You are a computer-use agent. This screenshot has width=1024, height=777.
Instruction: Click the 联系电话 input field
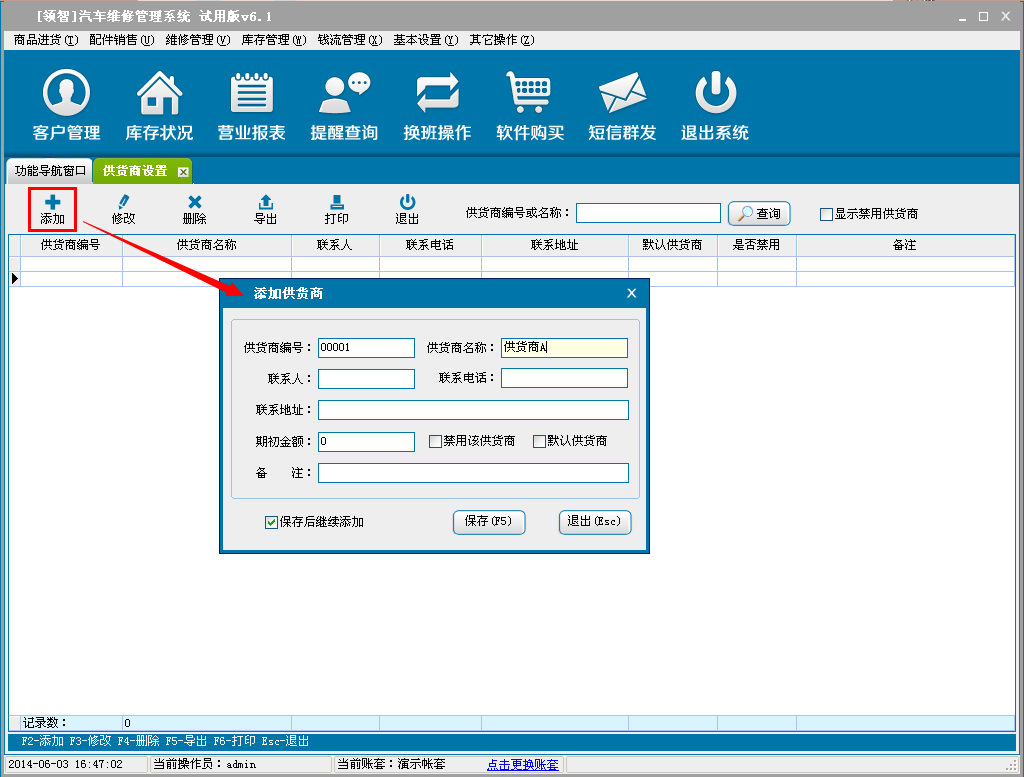[x=564, y=378]
